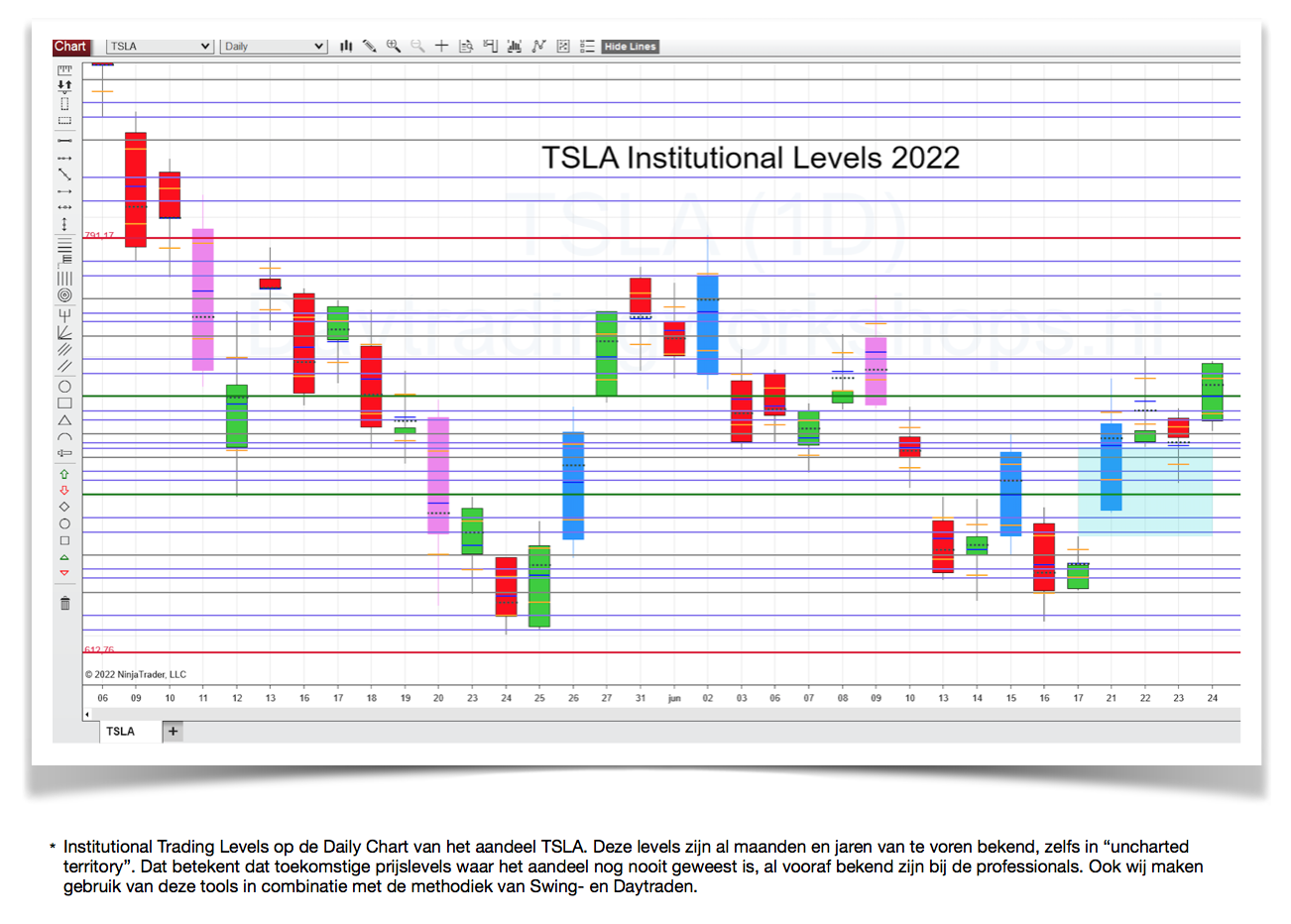Viewport: 1291px width, 924px height.
Task: Select the ellipse shape tool
Action: point(64,387)
